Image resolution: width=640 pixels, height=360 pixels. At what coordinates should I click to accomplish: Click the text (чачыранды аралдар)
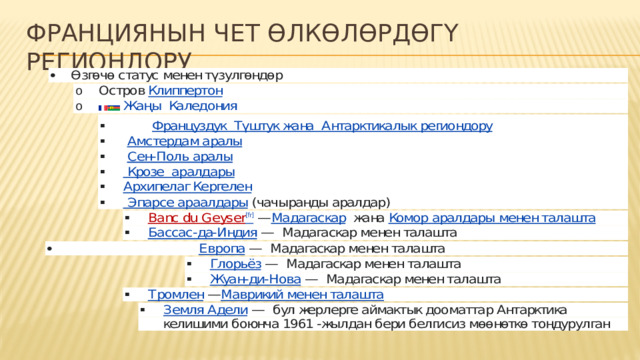[x=321, y=202]
